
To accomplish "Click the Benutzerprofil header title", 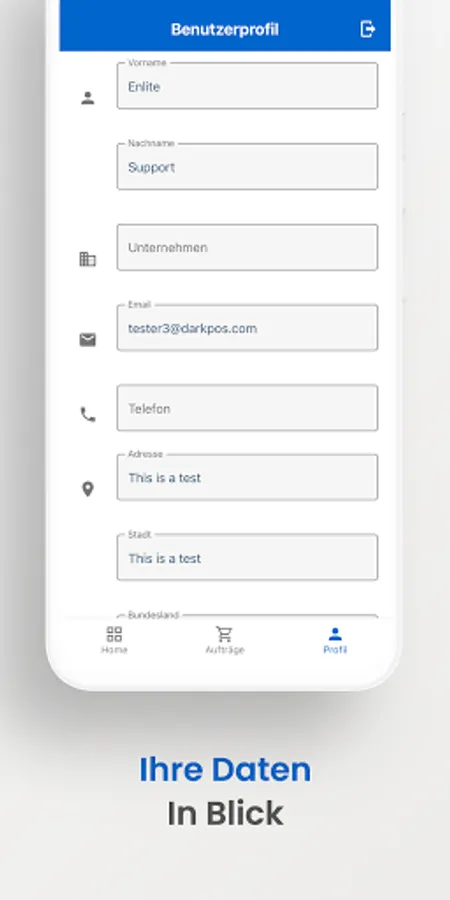I will coord(224,29).
